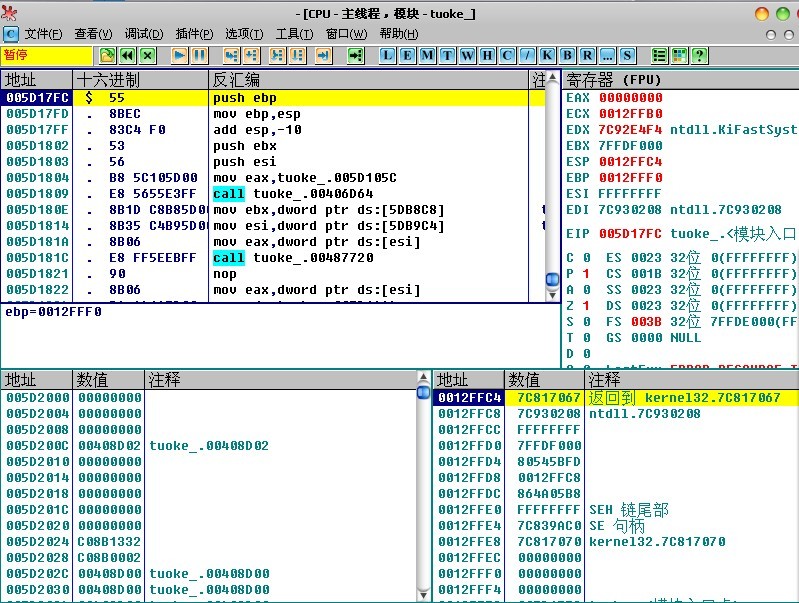This screenshot has height=603, width=799.
Task: Select stack row 0012FFC4 返回到 kernel32.7C817067
Action: pos(616,398)
